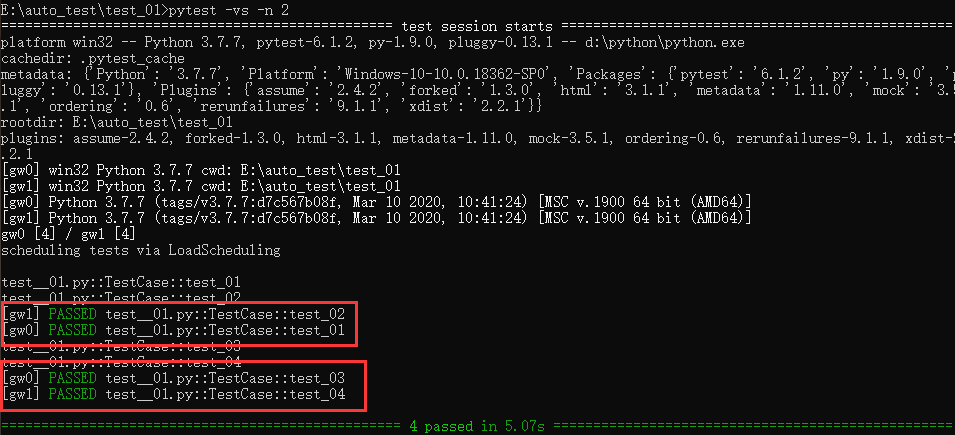This screenshot has height=435, width=955.
Task: Click the test session starts header
Action: (477, 27)
